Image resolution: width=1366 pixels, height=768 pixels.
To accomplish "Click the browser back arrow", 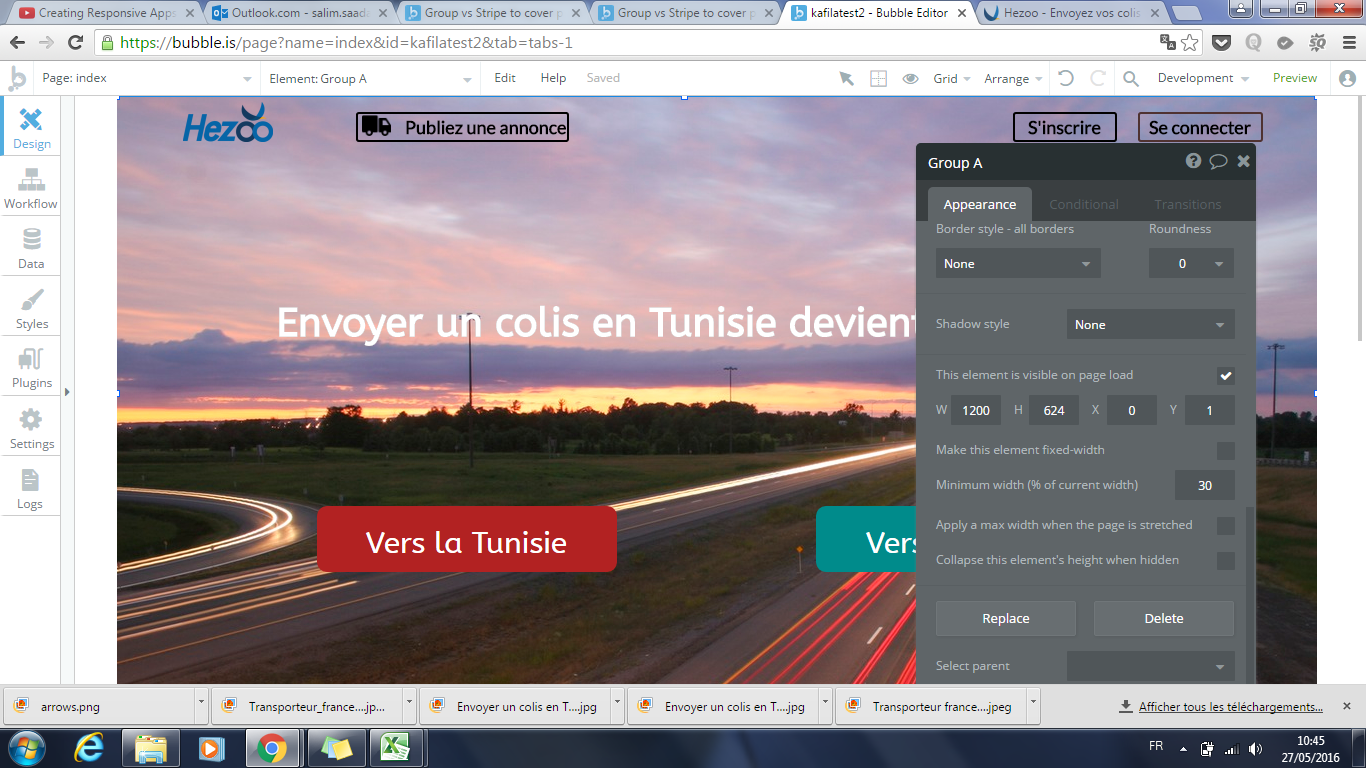I will (19, 43).
